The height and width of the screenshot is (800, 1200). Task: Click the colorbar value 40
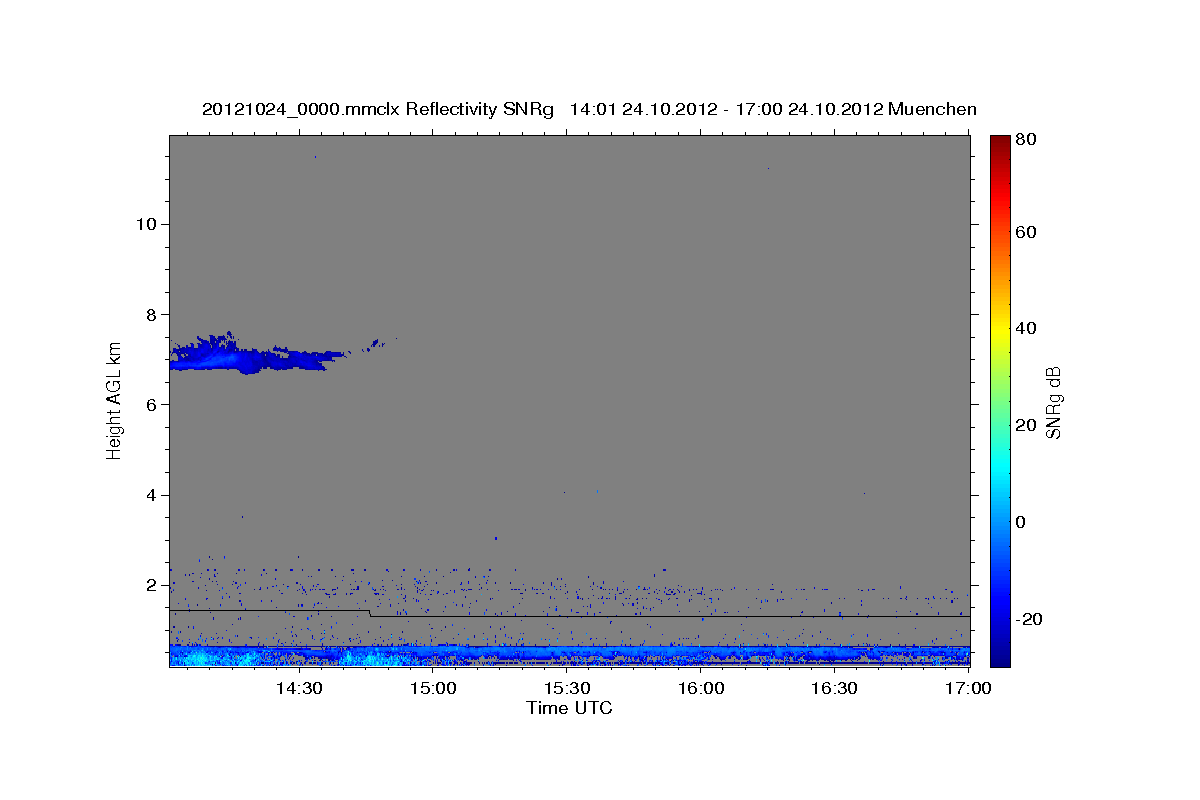(x=1027, y=328)
